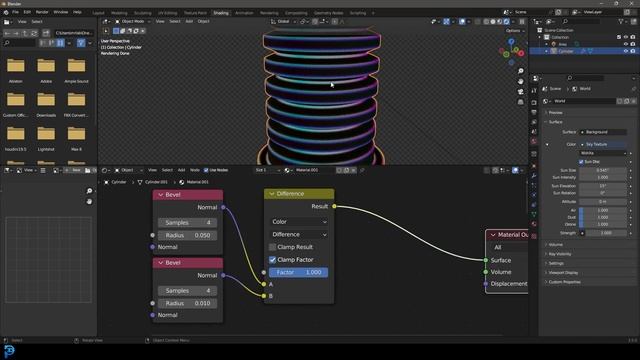640x360 pixels.
Task: Open the Nishita sky type dropdown
Action: pyautogui.click(x=603, y=153)
